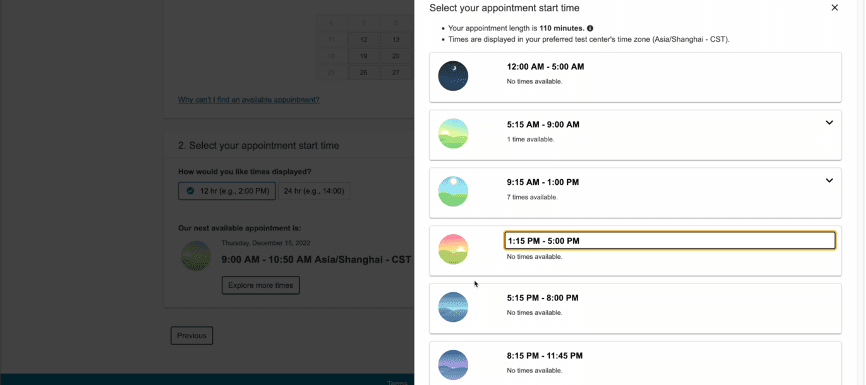Click the night moon icon for 12:00 AM slot
The image size is (866, 385).
pos(453,76)
